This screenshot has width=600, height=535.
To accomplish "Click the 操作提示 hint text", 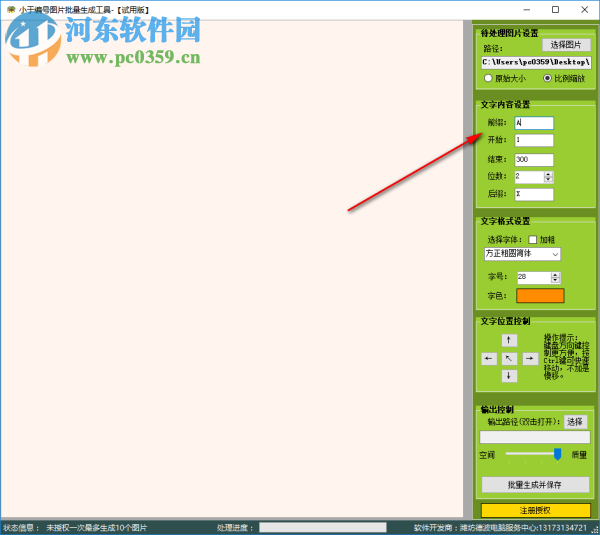I will click(x=566, y=357).
